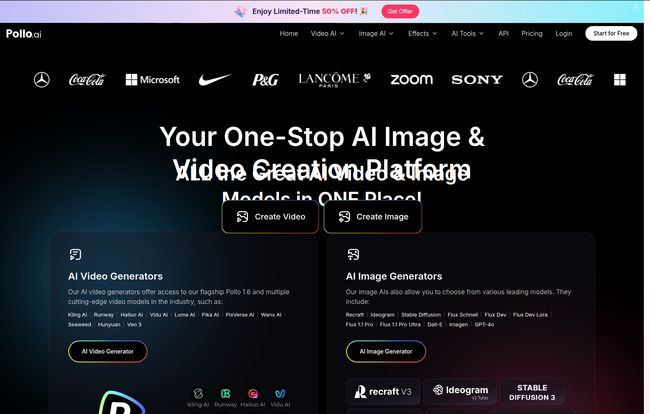The image size is (650, 414).
Task: Click the Dall-E link
Action: tap(435, 324)
